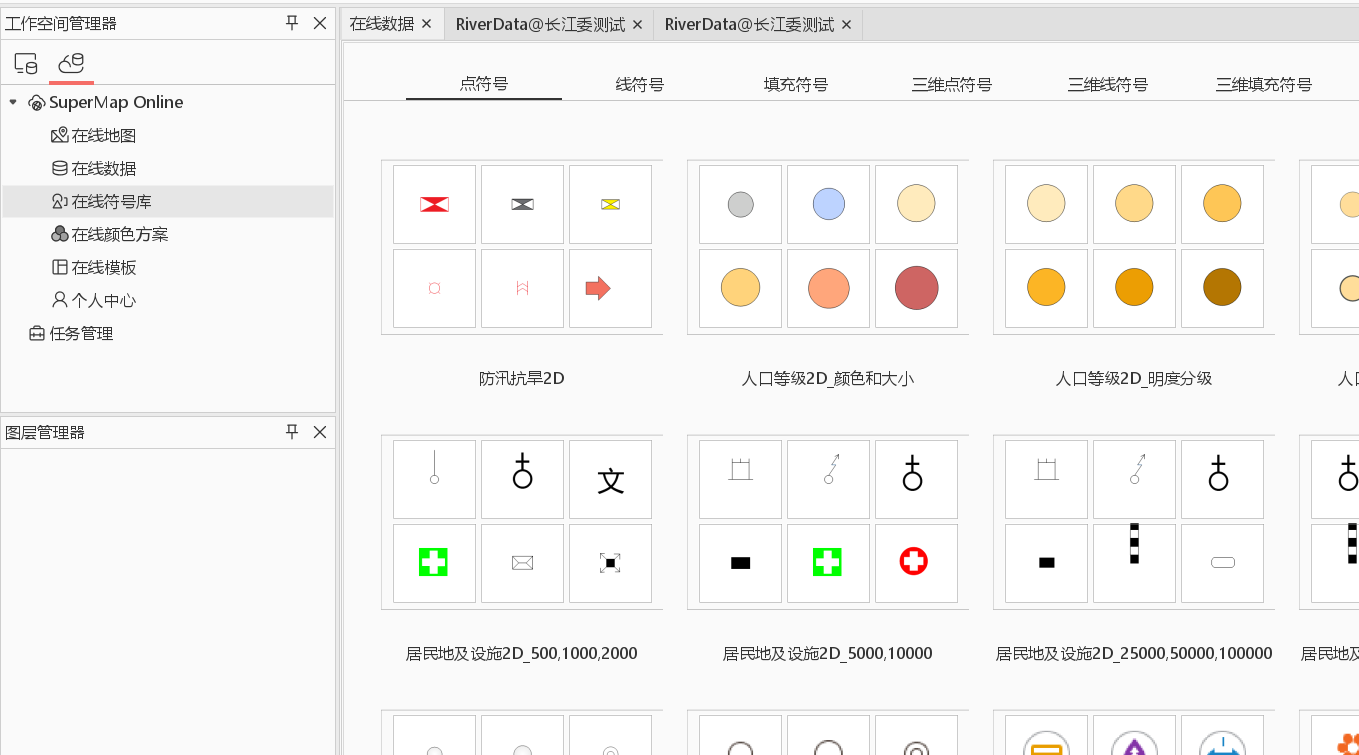This screenshot has width=1359, height=755.
Task: Click the red circle cross symbol in 居民地及设施2D_5000,10000
Action: pyautogui.click(x=914, y=563)
